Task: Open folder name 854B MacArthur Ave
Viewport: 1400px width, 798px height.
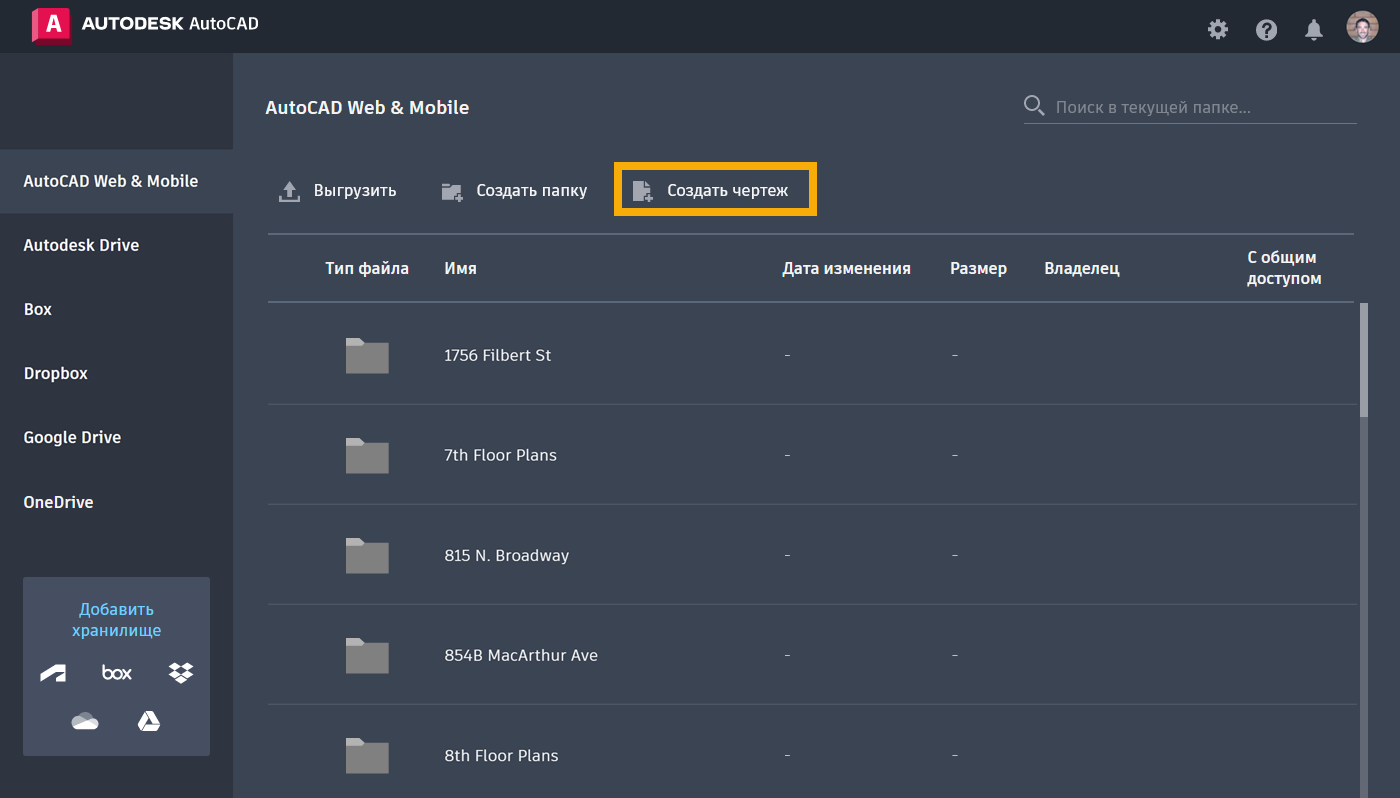Action: 521,655
